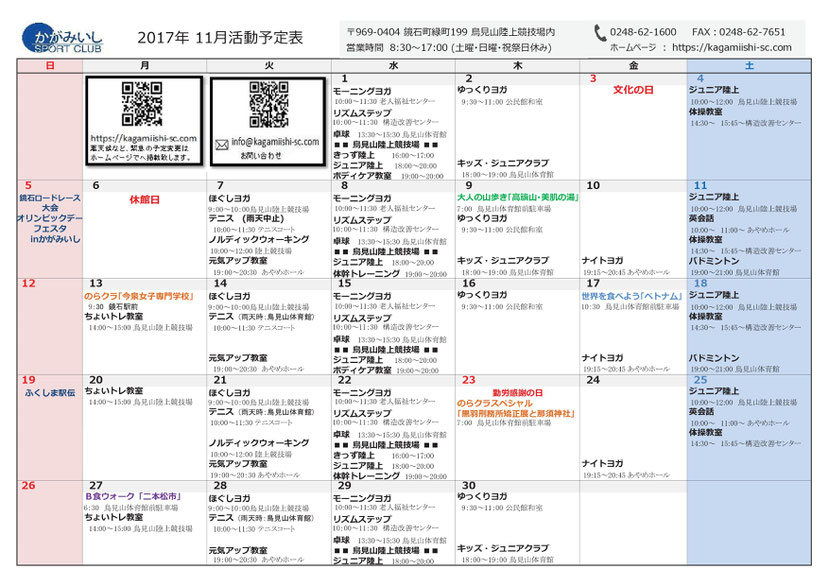The width and height of the screenshot is (829, 586).
Task: Click orange のらクラ「今泉女子専門学校」 event
Action: click(139, 296)
